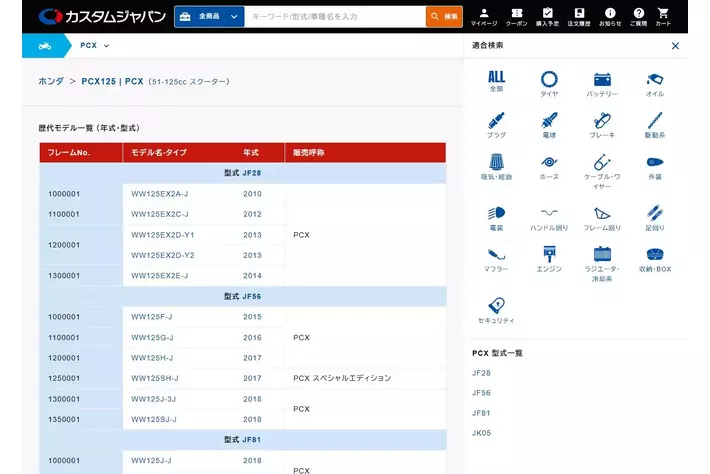Click the ホンダ breadcrumb link
The height and width of the screenshot is (474, 710).
51,81
